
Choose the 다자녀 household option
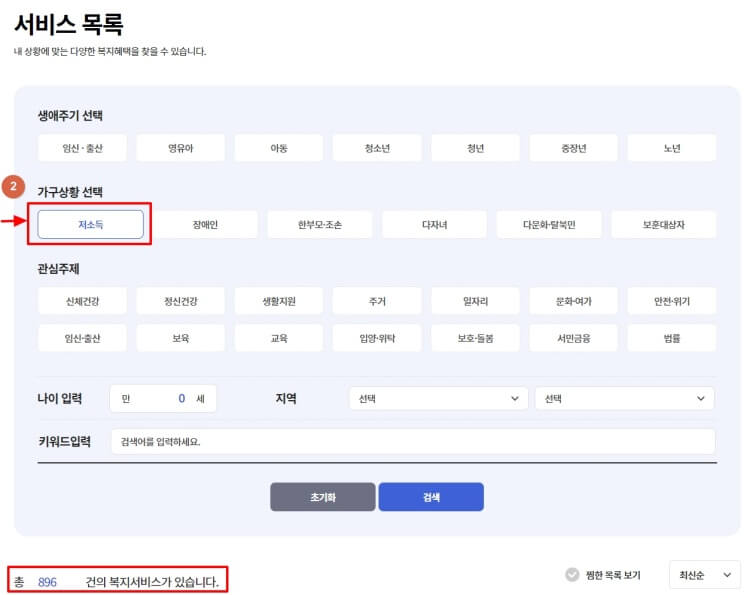(x=434, y=224)
